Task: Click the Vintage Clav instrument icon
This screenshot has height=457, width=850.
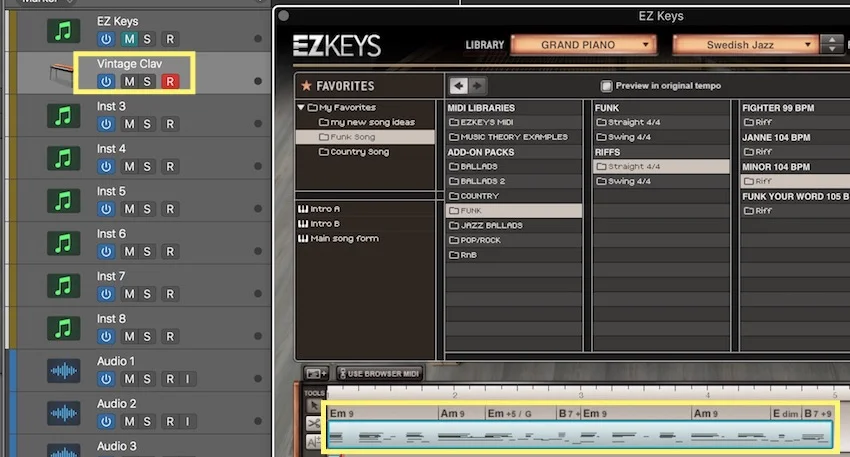Action: pos(61,74)
